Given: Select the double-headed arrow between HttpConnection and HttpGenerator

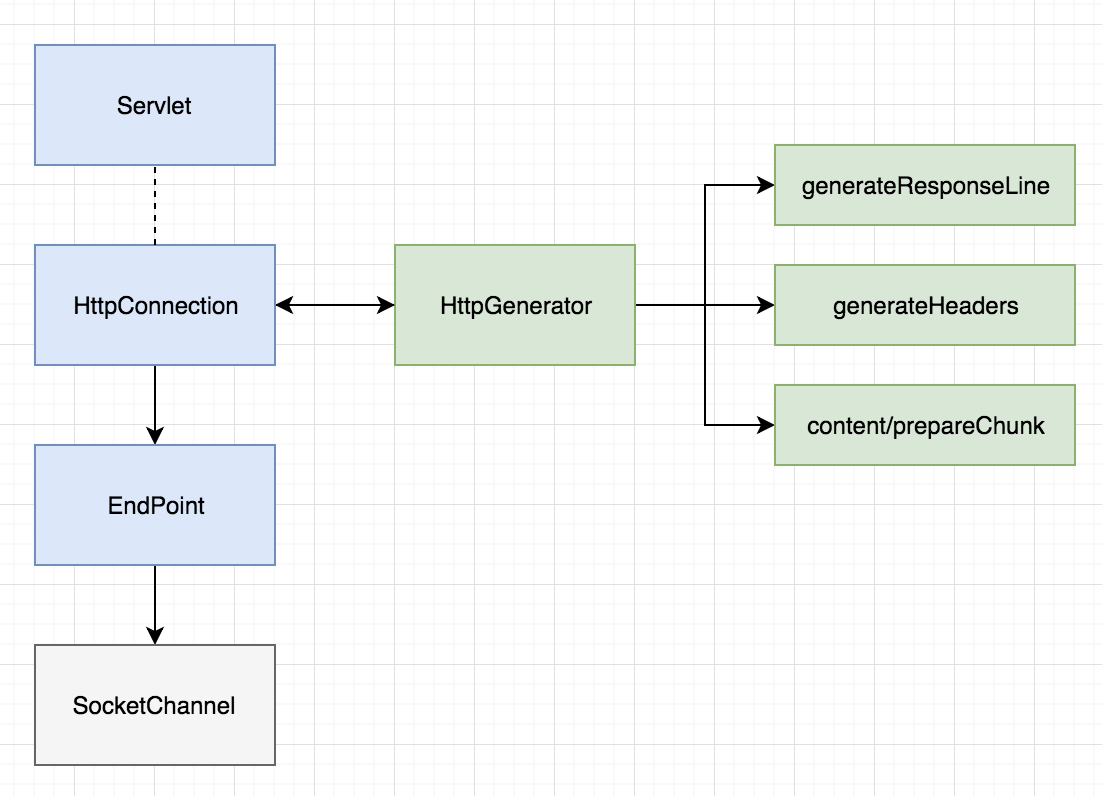Looking at the screenshot, I should coord(335,305).
